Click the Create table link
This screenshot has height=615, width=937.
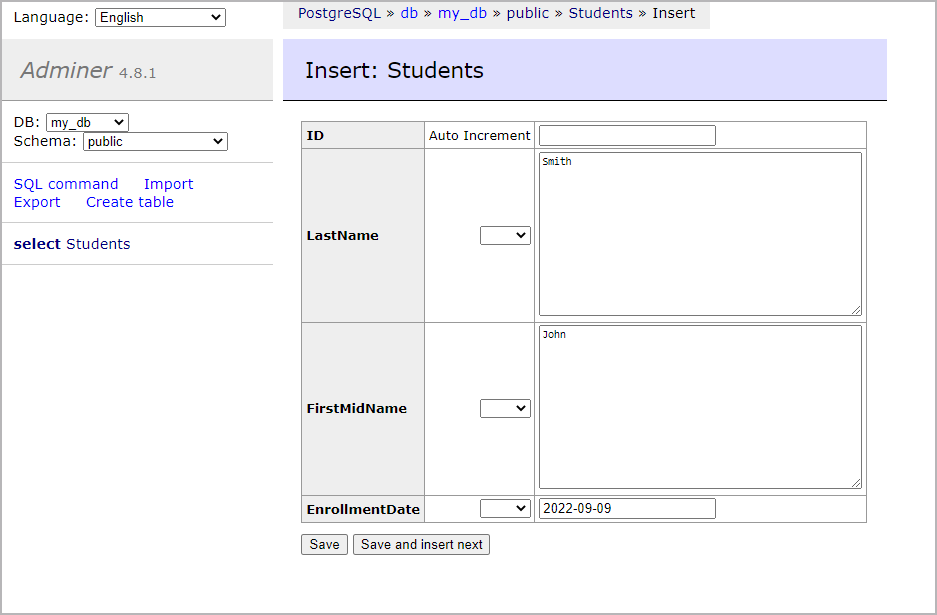click(130, 202)
